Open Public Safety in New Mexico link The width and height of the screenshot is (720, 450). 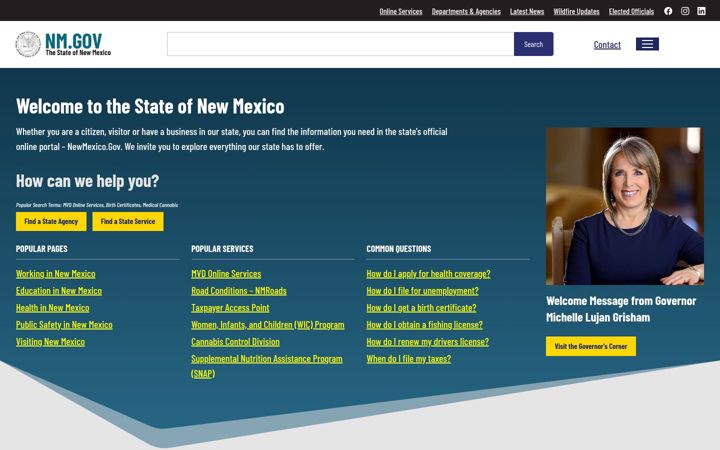[x=64, y=325]
